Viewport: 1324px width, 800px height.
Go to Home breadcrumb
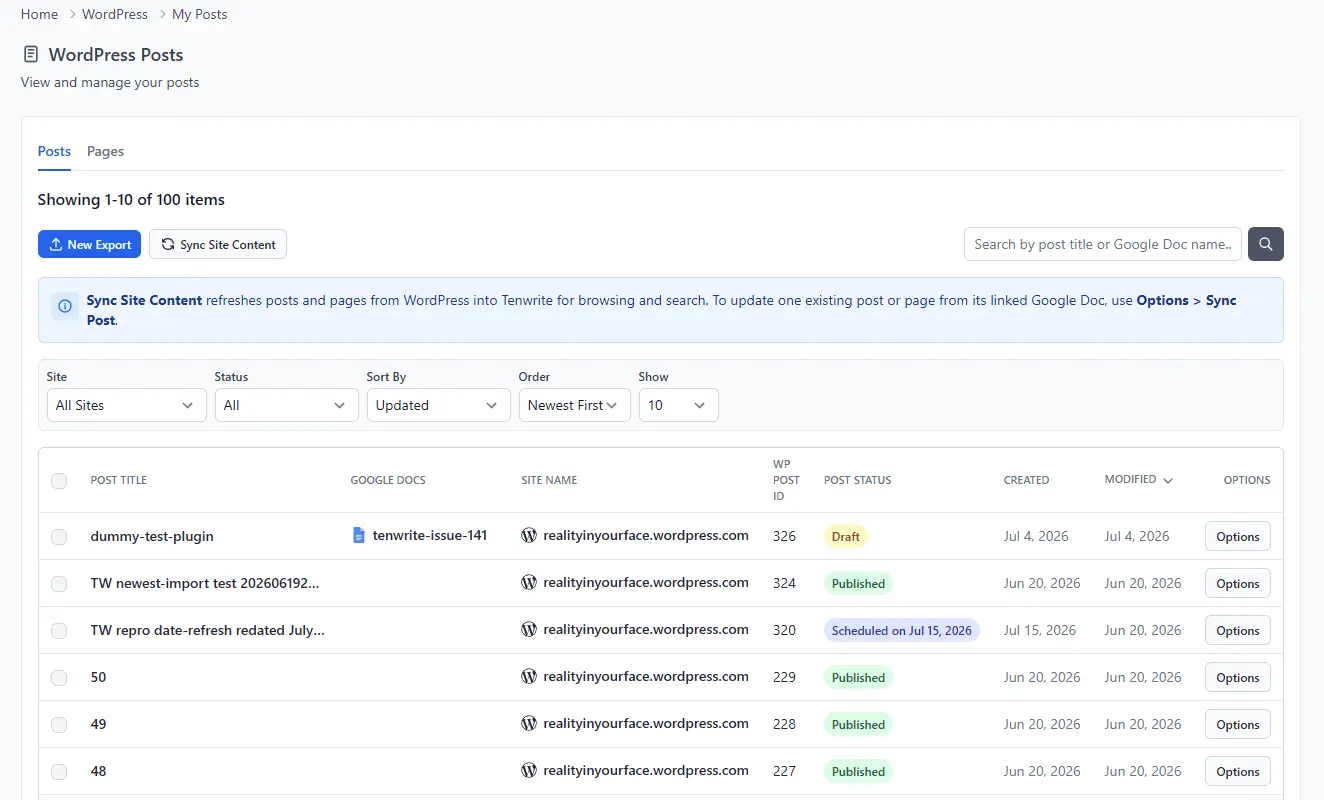coord(39,14)
